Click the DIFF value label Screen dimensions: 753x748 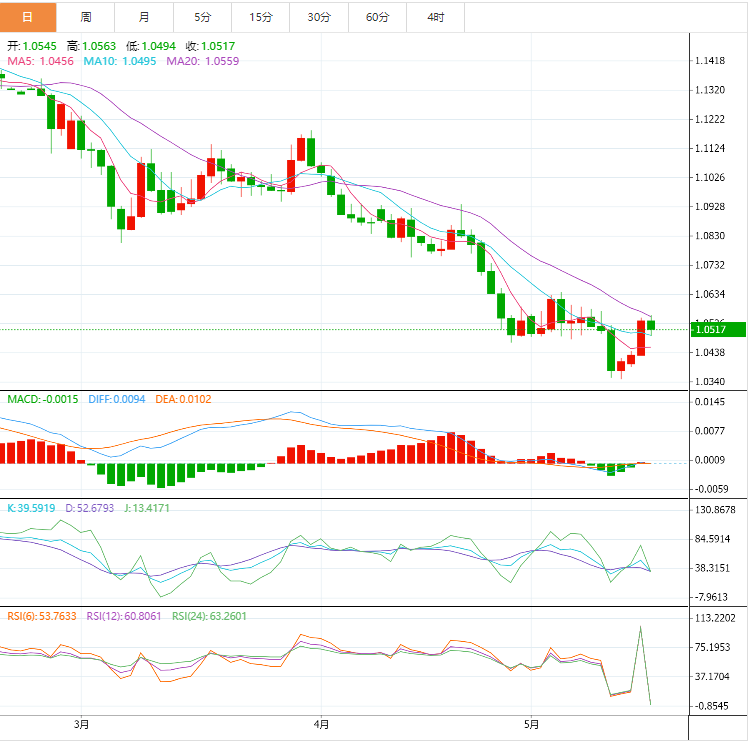[x=117, y=399]
